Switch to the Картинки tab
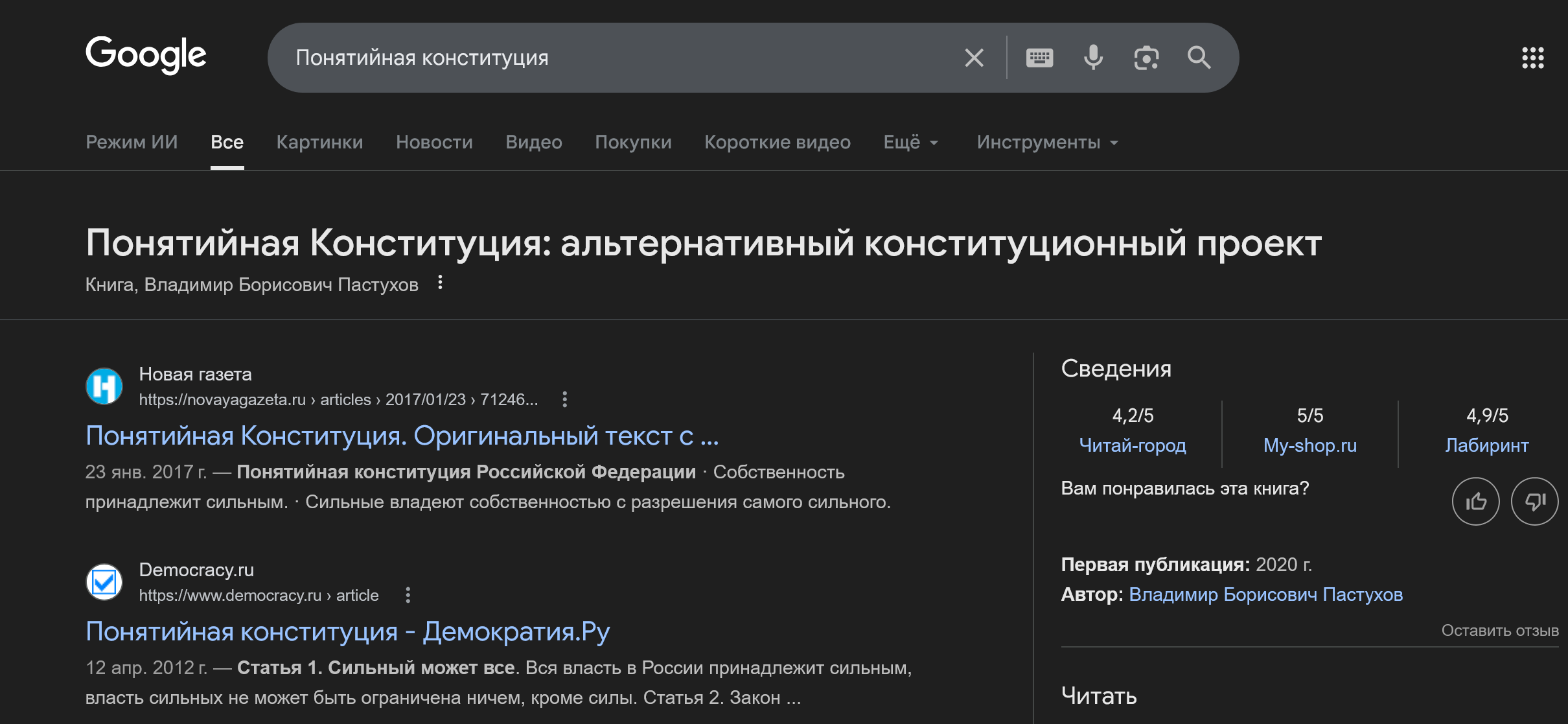Image resolution: width=1568 pixels, height=724 pixels. [x=319, y=142]
